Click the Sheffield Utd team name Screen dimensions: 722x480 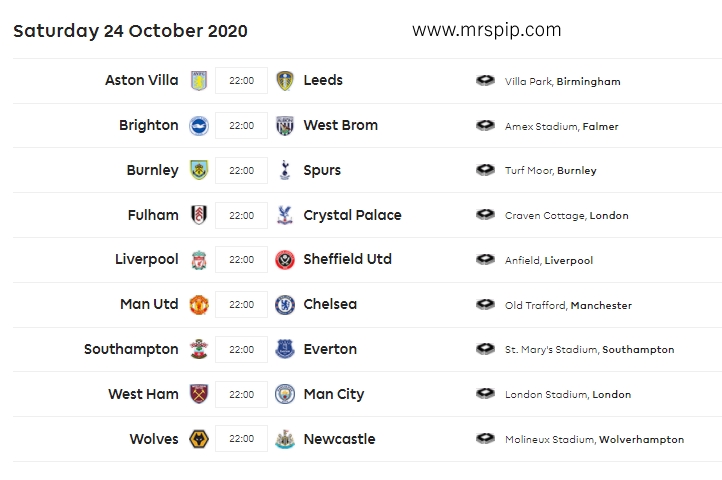click(x=347, y=259)
